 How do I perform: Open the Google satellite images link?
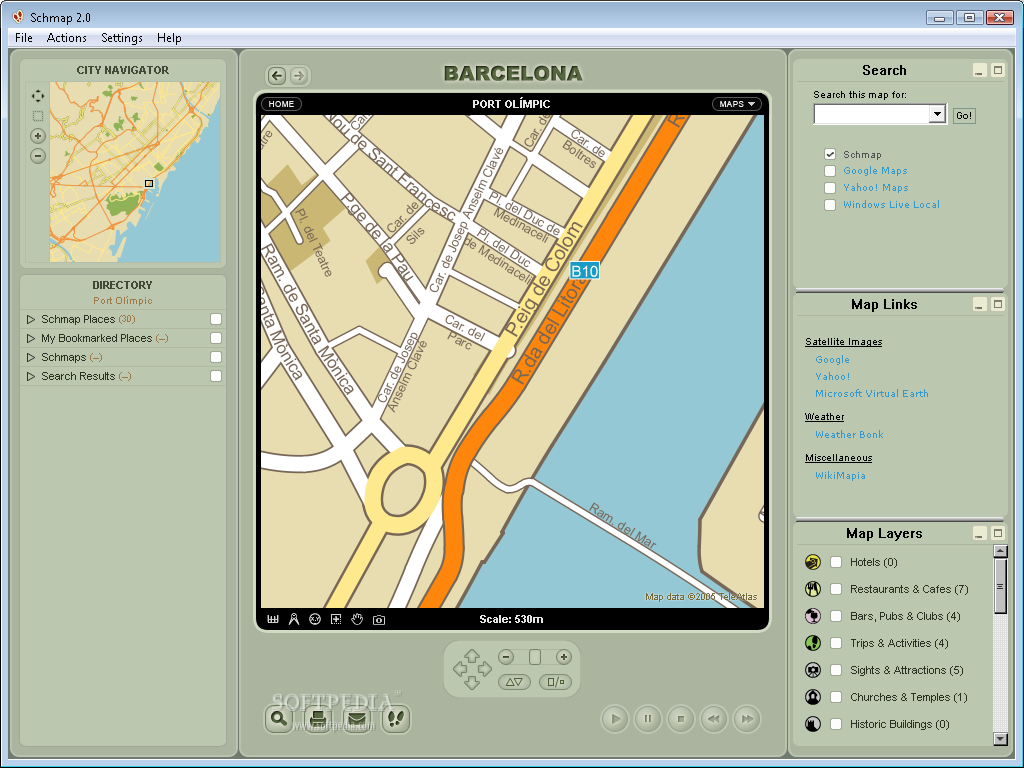pos(833,360)
